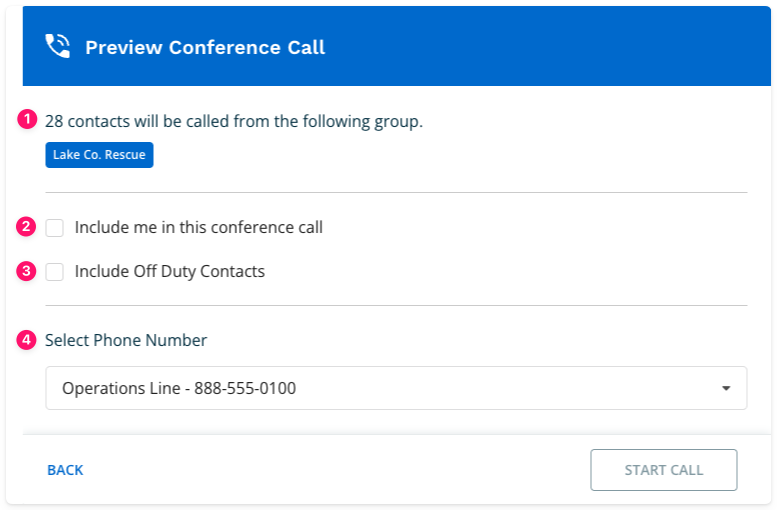
Task: Click the pink step 1 badge
Action: tap(27, 120)
